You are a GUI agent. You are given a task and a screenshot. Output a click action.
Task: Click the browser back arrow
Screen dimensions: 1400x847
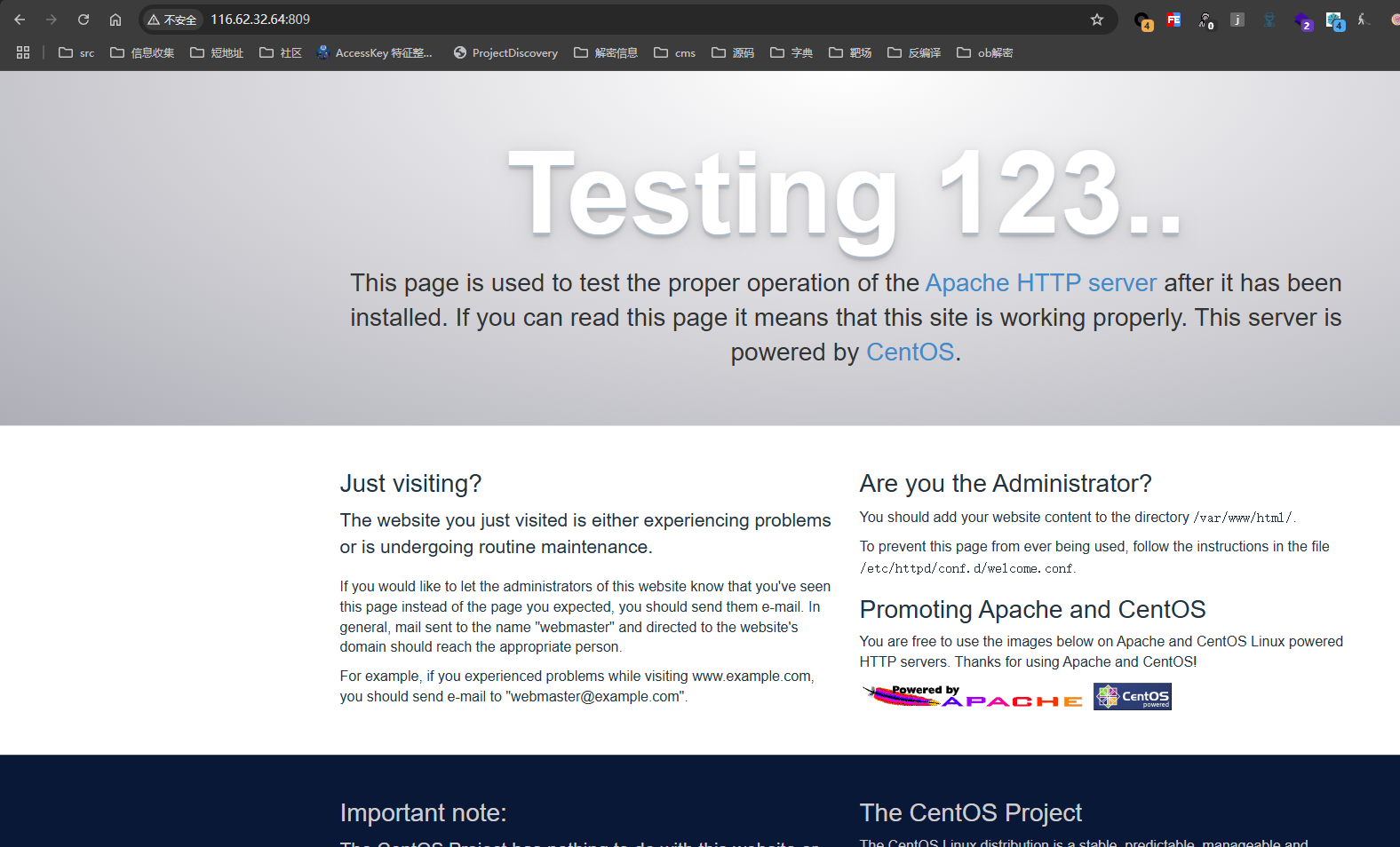point(20,20)
